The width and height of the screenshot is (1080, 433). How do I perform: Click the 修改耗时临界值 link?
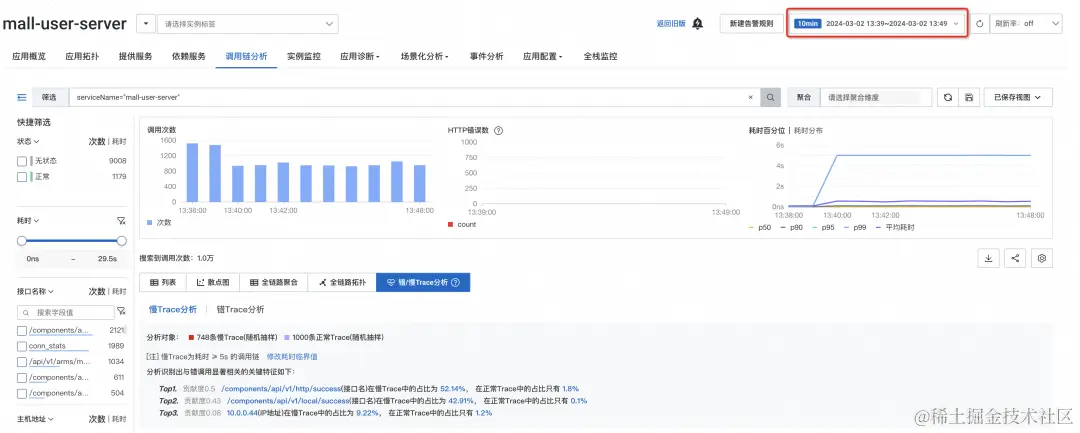[x=292, y=357]
